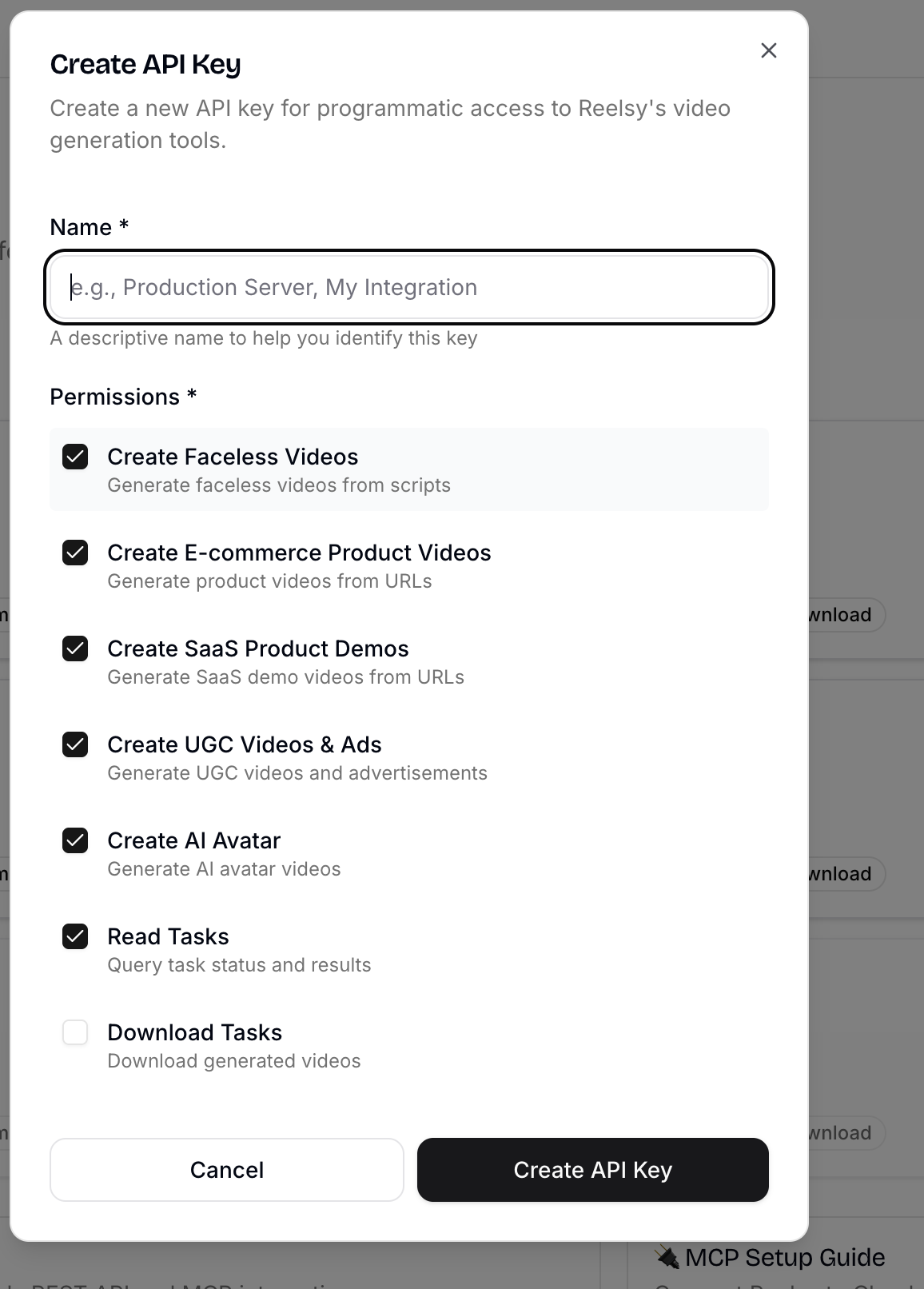The width and height of the screenshot is (924, 1289).
Task: Click the "Create Faceless Videos" label text
Action: pyautogui.click(x=233, y=457)
